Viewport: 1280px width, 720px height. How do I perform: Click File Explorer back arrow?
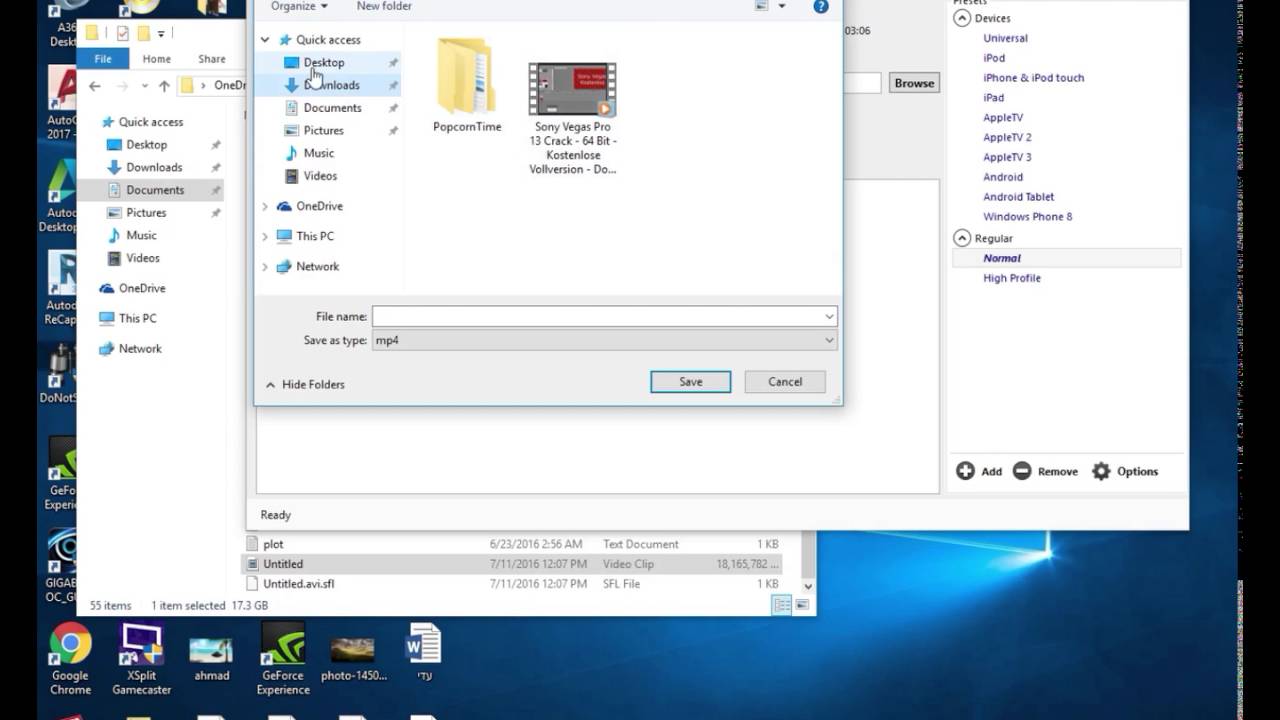pos(95,86)
